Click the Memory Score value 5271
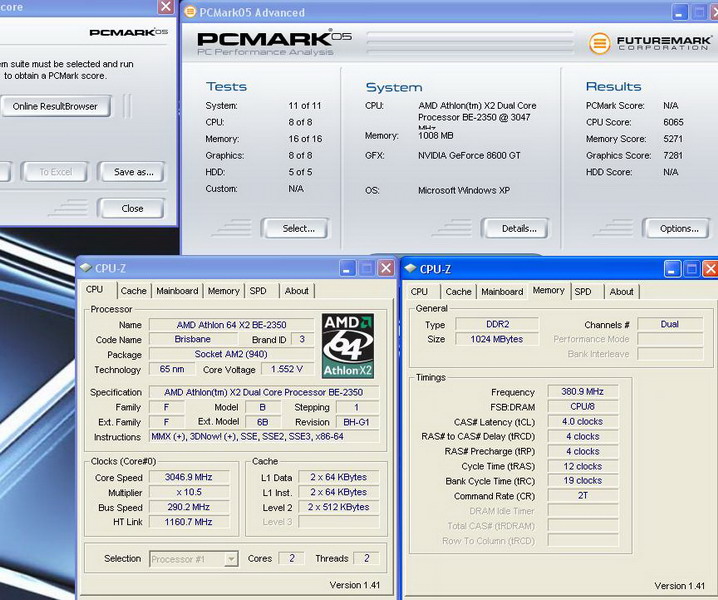718x600 pixels. tap(673, 139)
